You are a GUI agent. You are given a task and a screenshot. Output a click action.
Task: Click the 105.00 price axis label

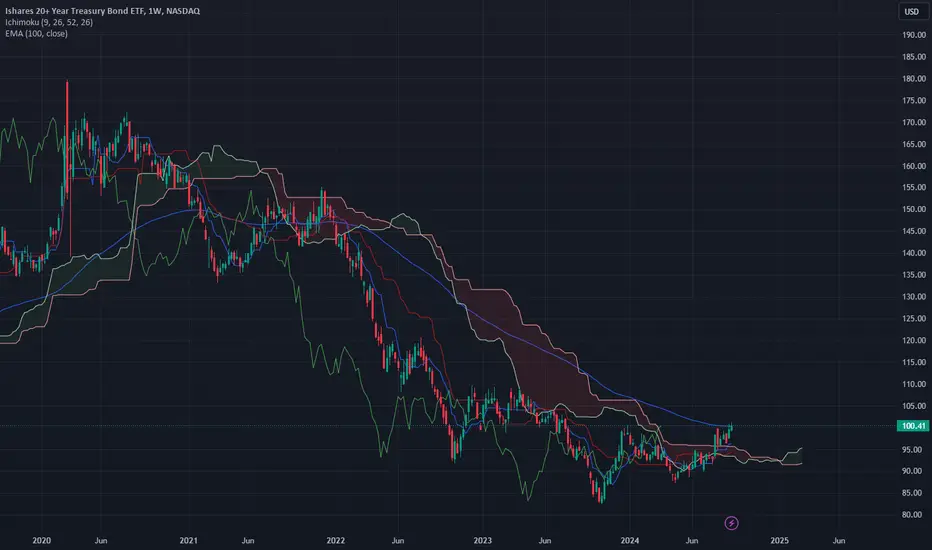[x=914, y=406]
